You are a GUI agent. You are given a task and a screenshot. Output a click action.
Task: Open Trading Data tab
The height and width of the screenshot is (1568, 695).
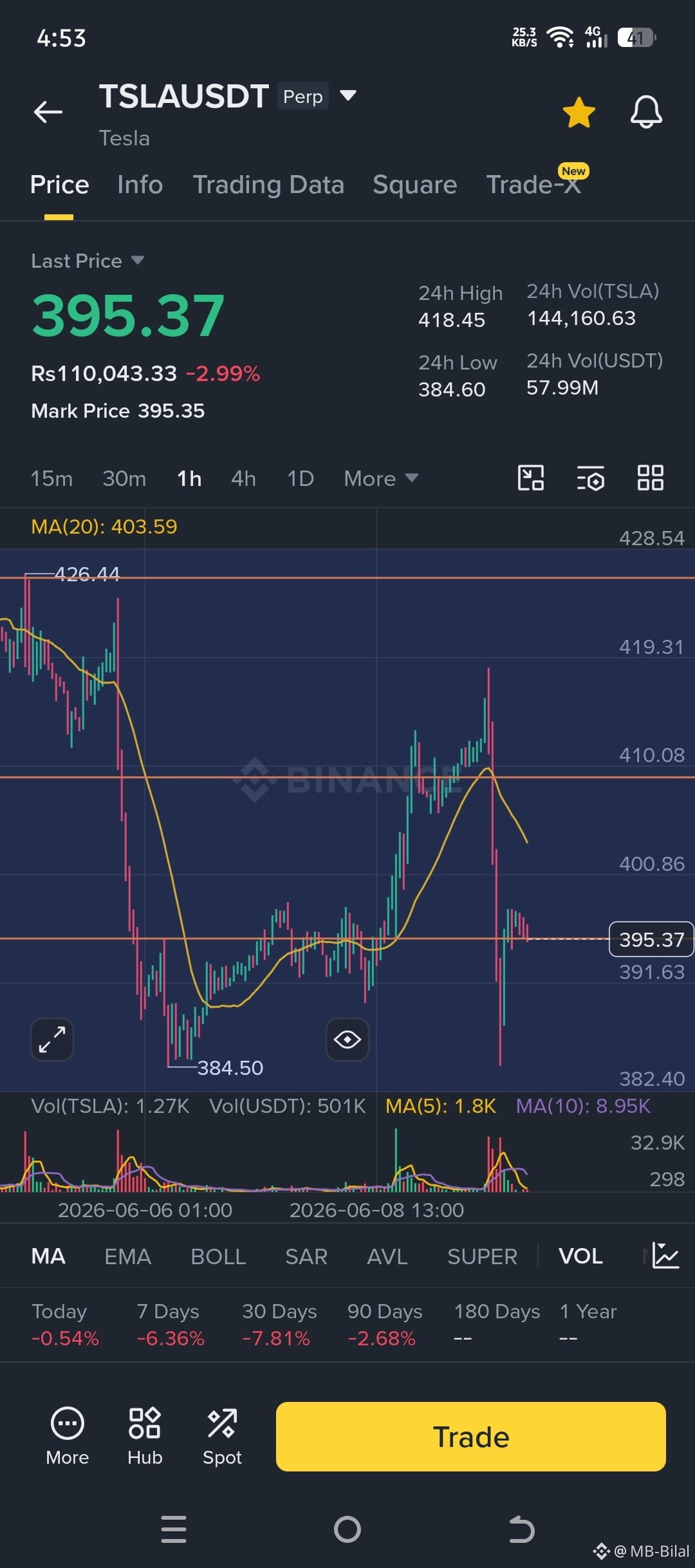point(268,185)
